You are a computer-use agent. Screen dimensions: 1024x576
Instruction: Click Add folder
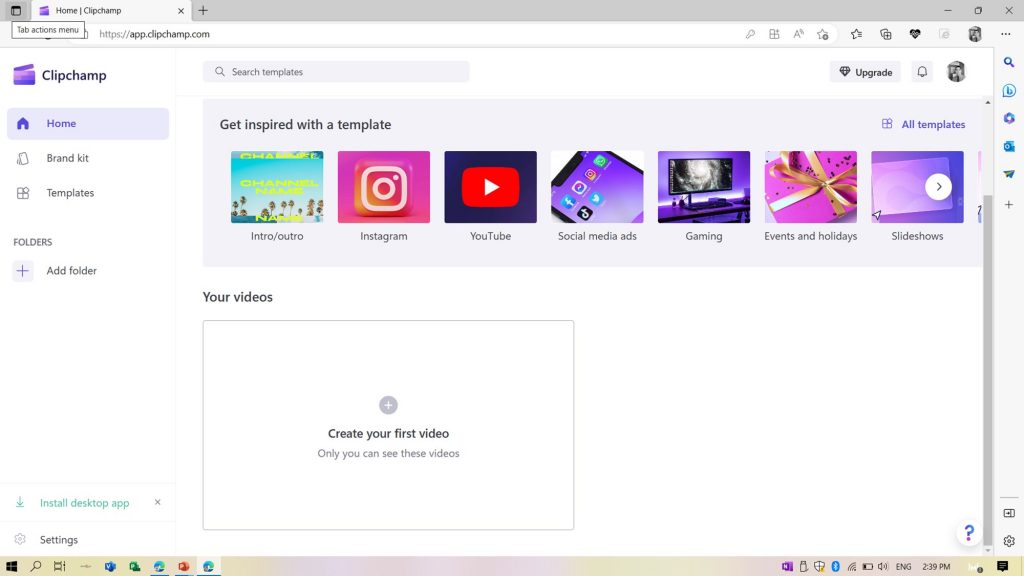point(71,271)
